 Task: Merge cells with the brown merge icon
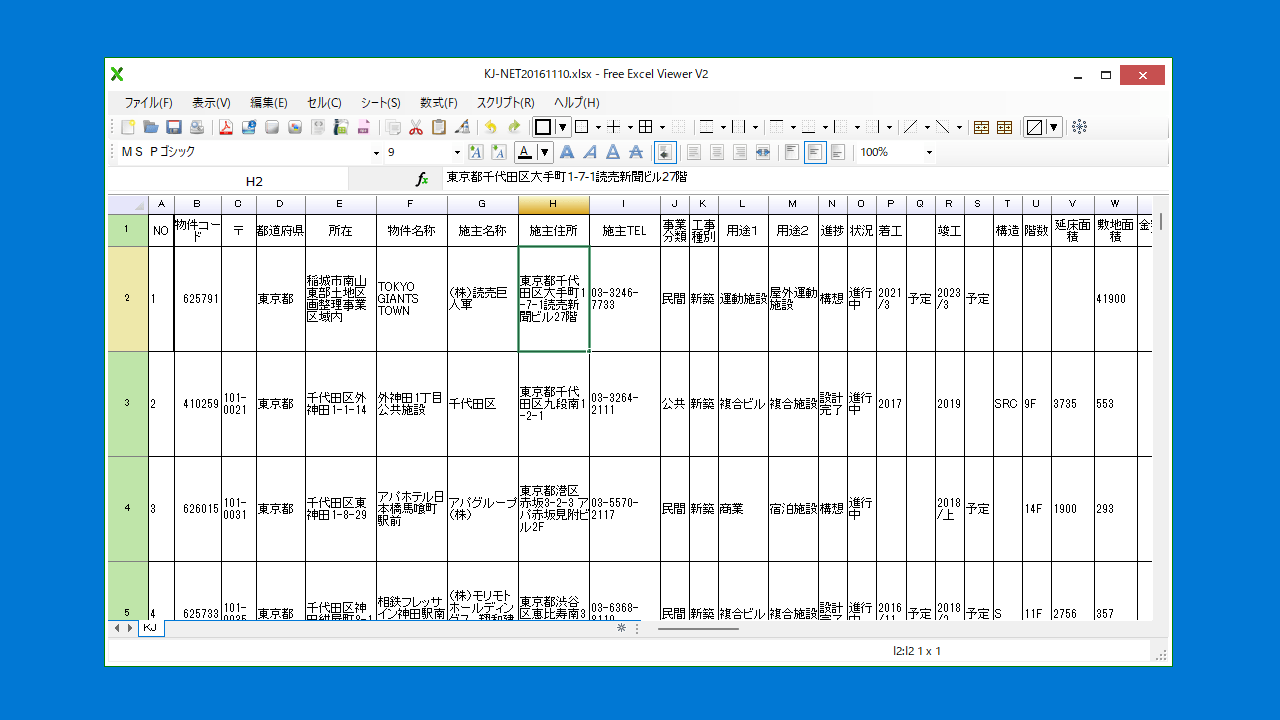click(x=981, y=127)
